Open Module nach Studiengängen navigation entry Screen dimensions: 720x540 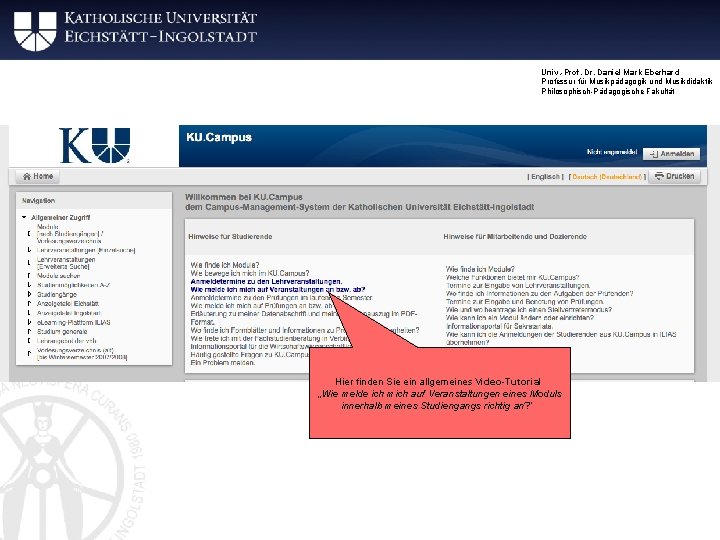point(69,234)
